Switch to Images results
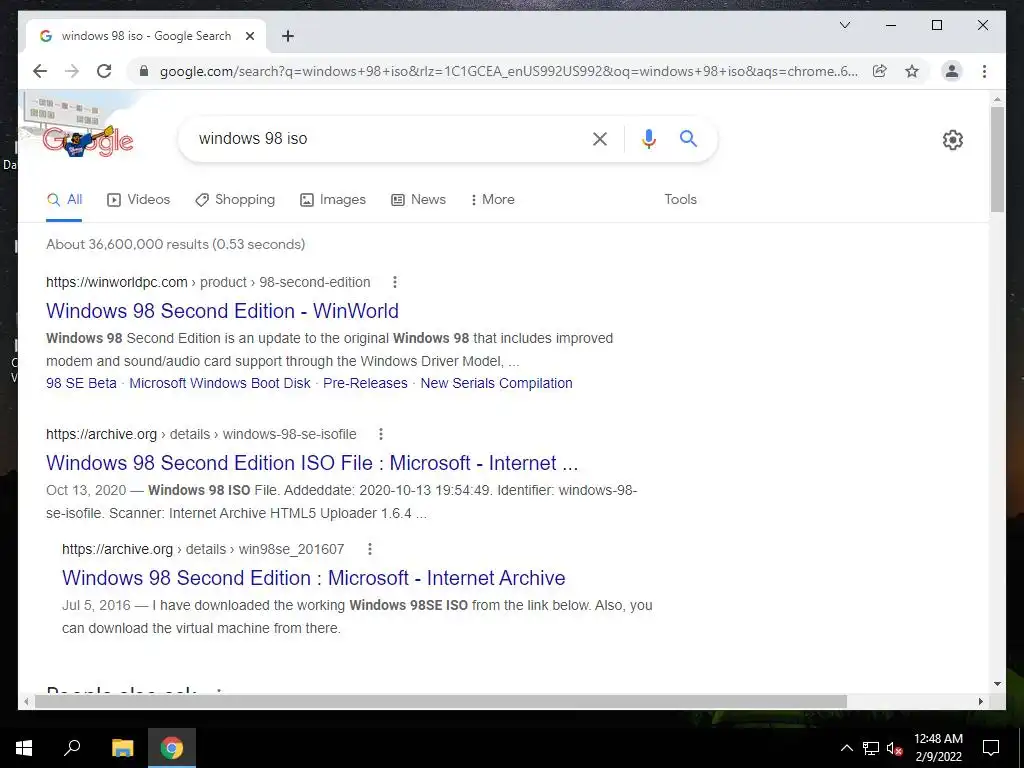 pyautogui.click(x=332, y=200)
